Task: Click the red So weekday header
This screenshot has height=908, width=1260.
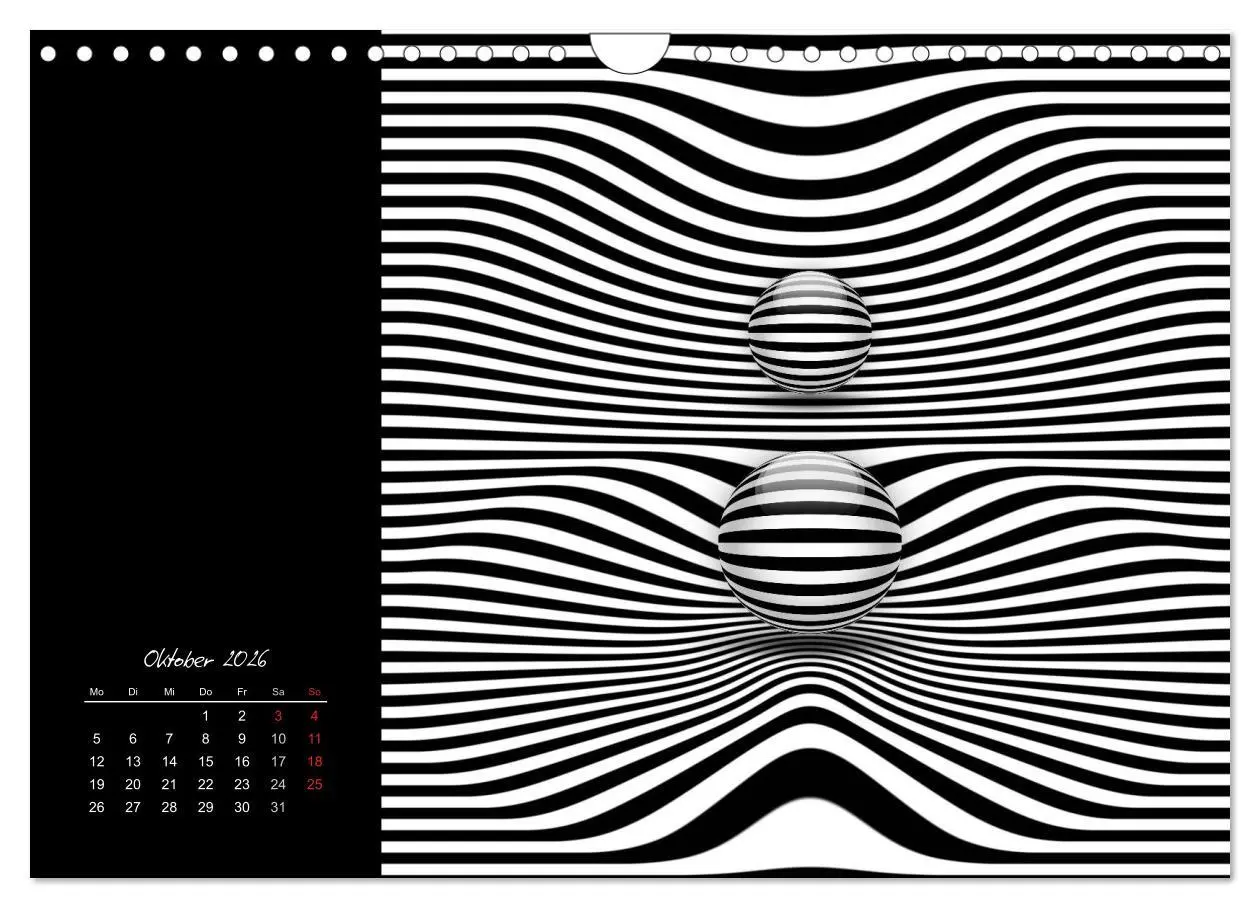Action: coord(313,690)
